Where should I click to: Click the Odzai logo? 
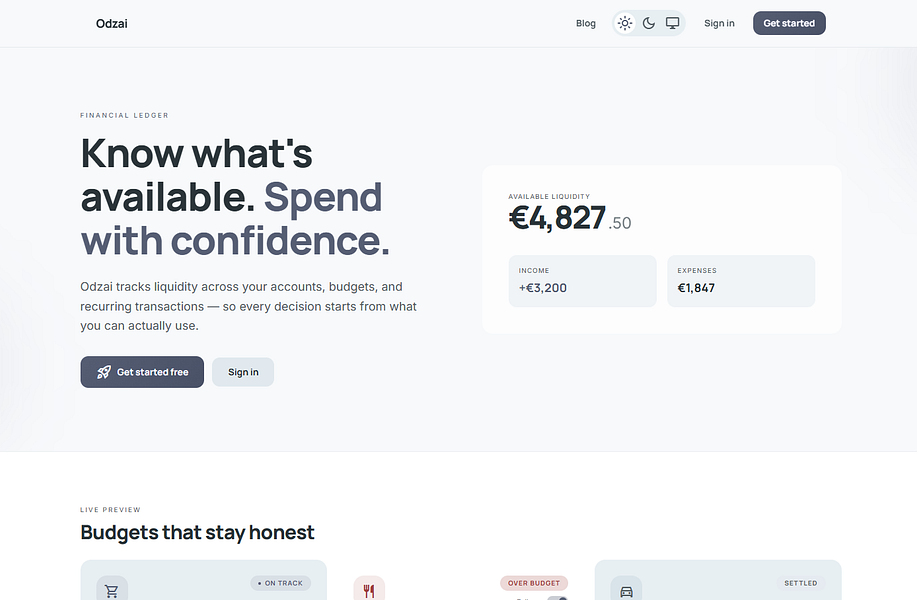point(112,23)
